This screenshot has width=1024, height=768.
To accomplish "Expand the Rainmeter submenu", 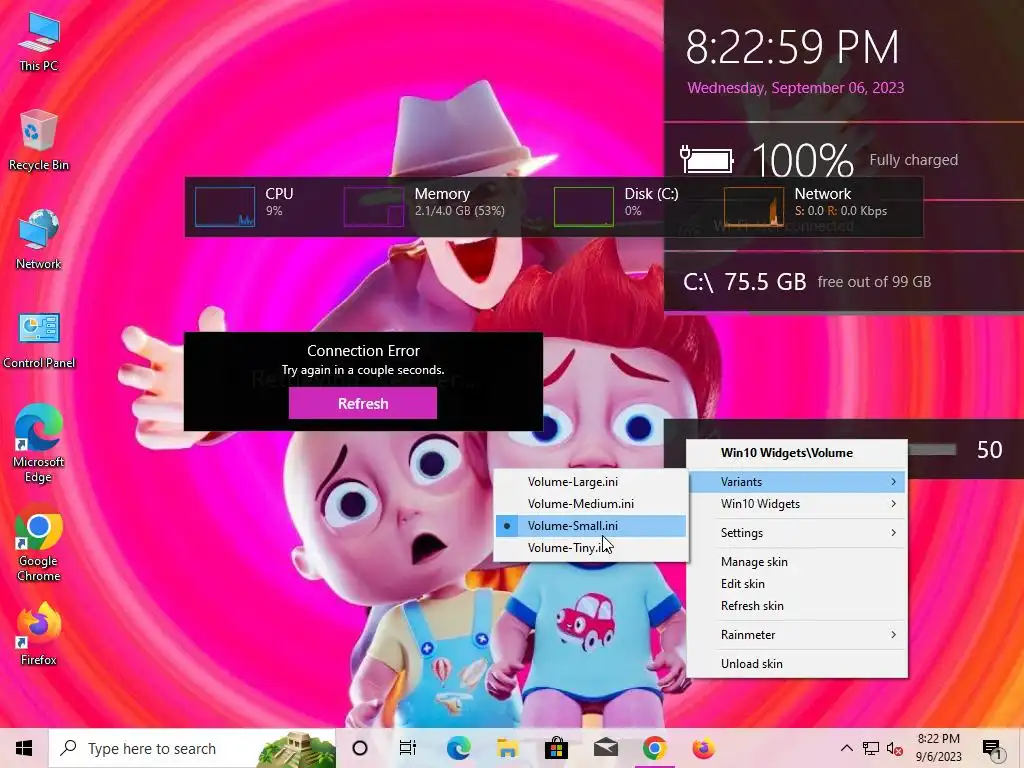I will (797, 635).
